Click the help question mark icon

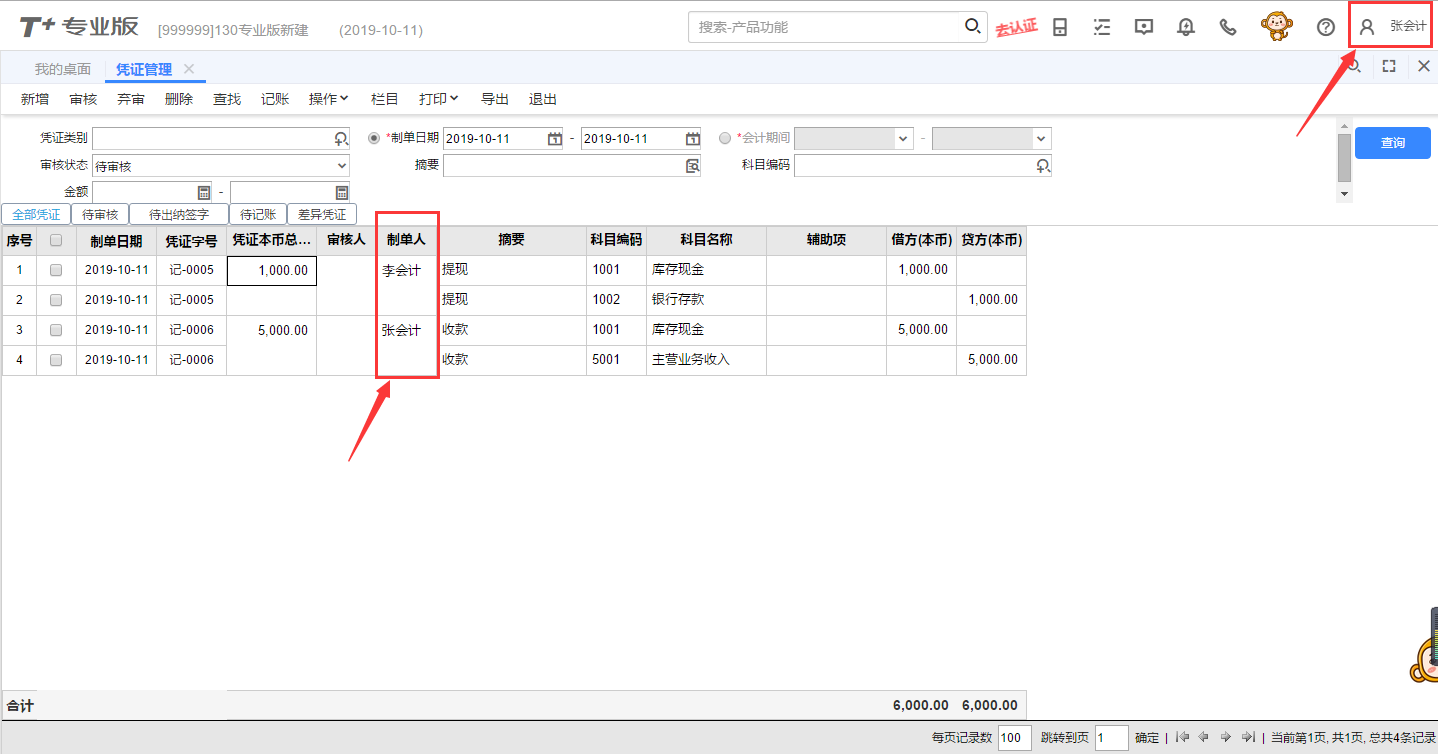(x=1326, y=27)
